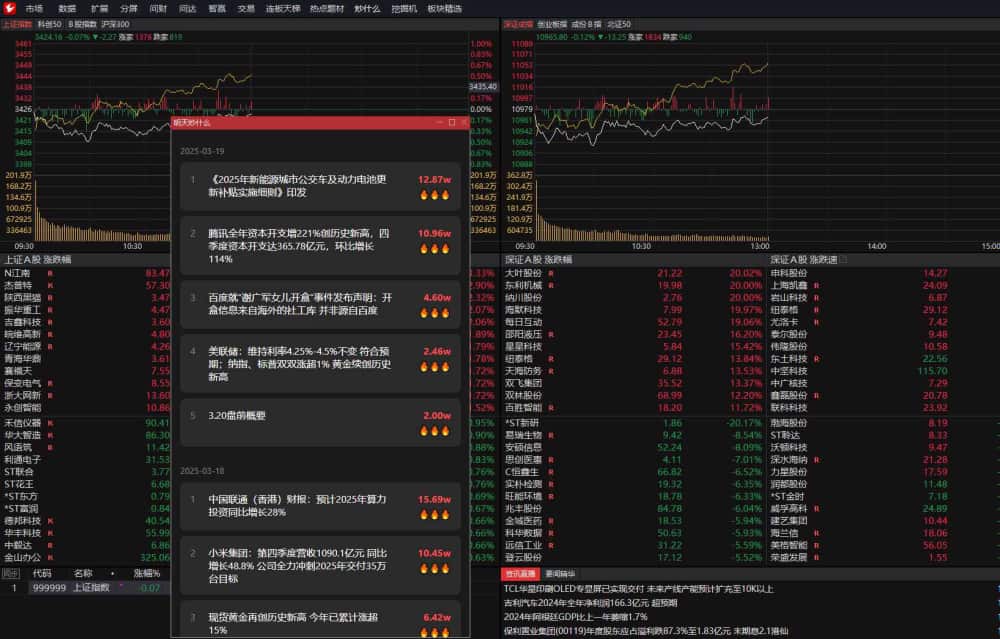Screen dimensions: 1000x639
Task: Click the red app logo icon
Action: (x=9, y=8)
